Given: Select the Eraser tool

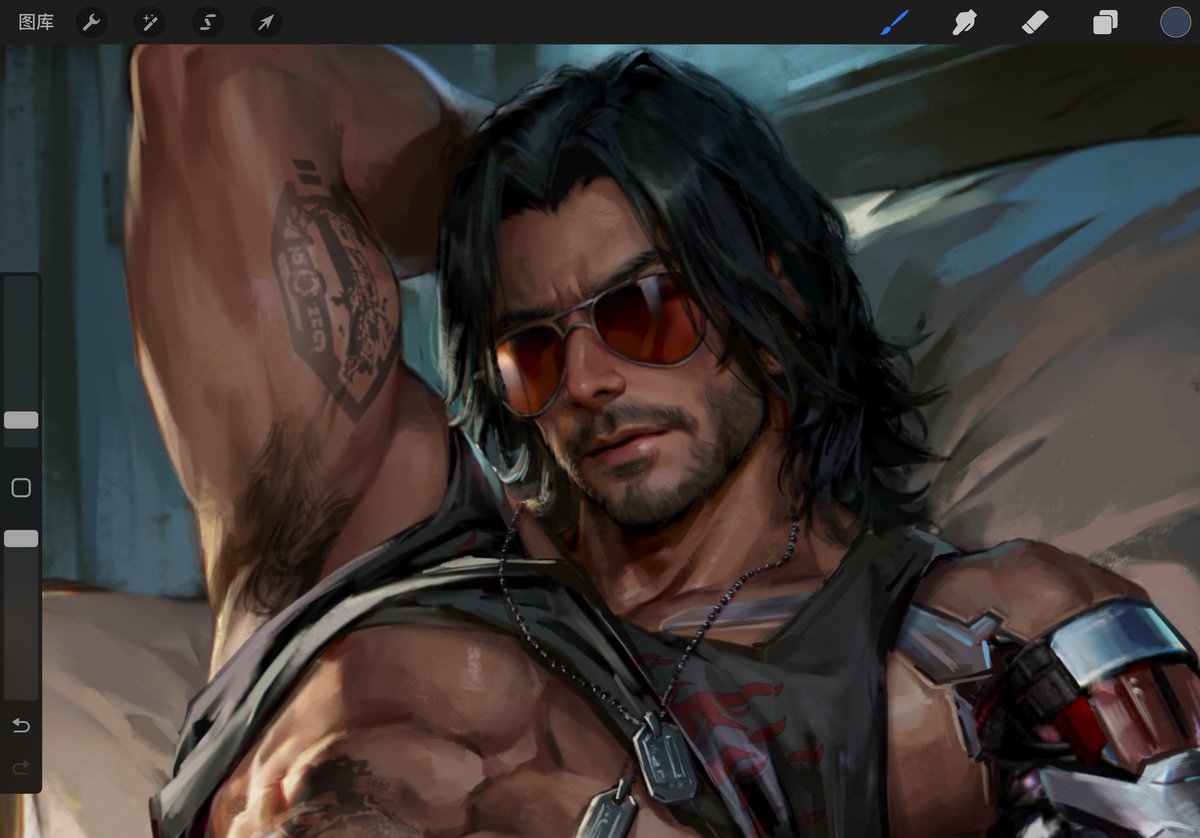Looking at the screenshot, I should coord(1035,22).
